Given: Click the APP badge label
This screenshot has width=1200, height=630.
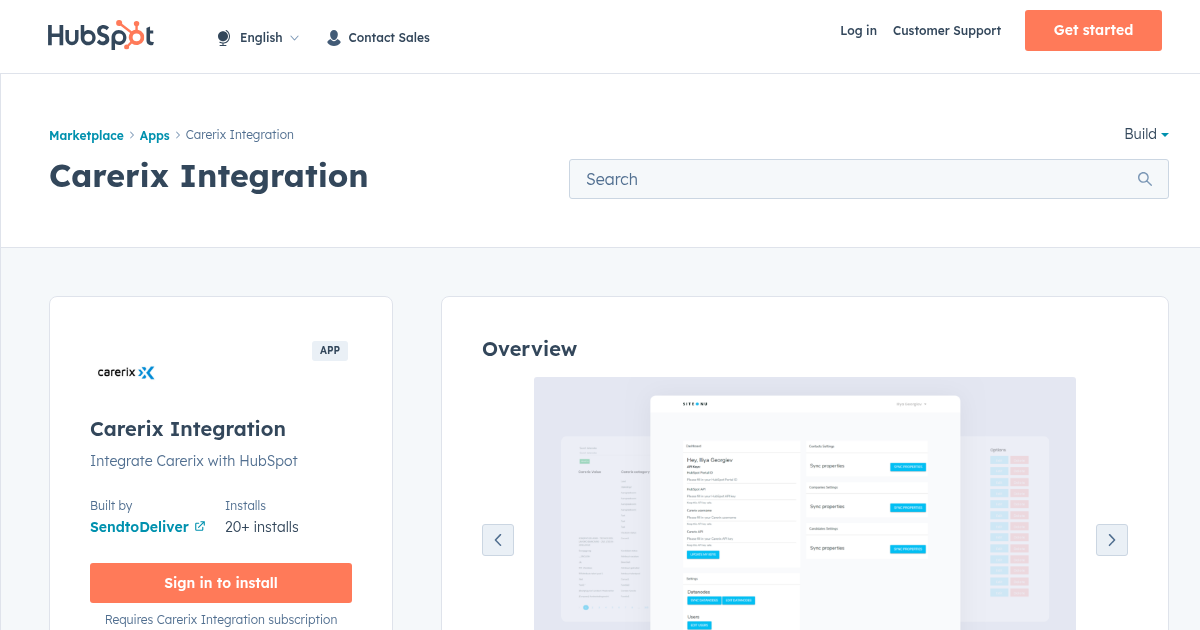Looking at the screenshot, I should (330, 351).
